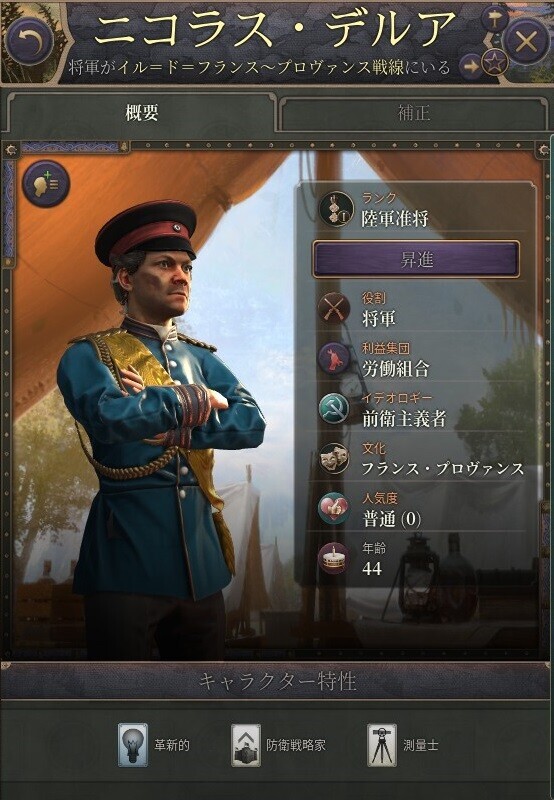Click the back arrow button
Screen dimensions: 554x800
coord(29,41)
